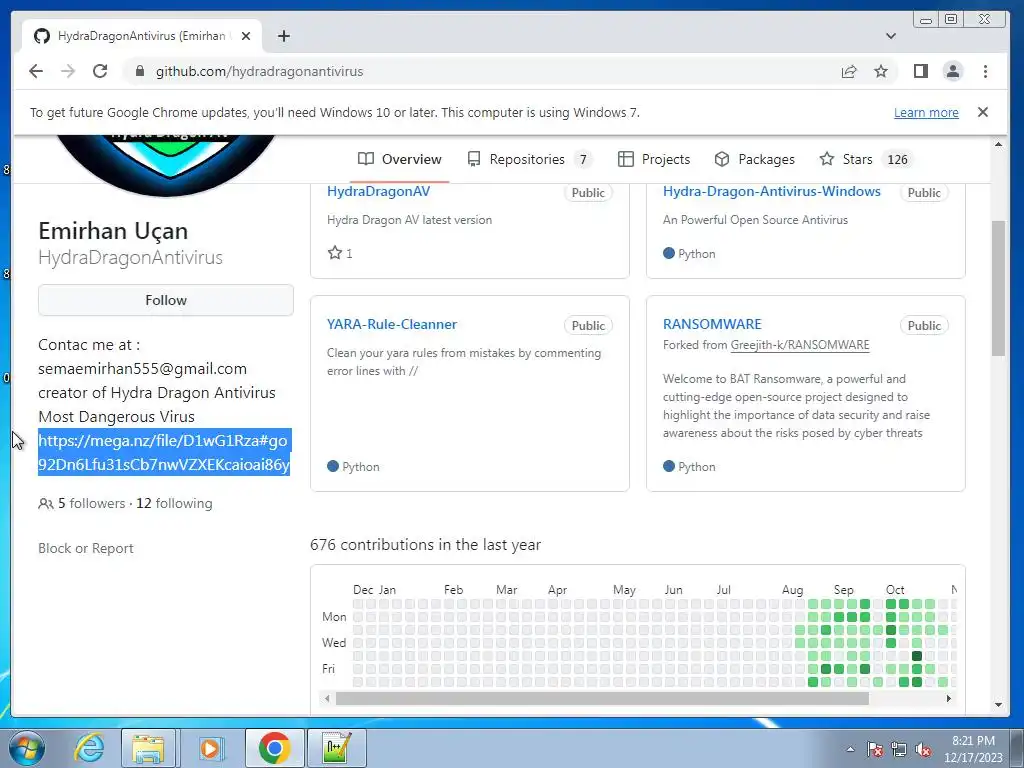1024x768 pixels.
Task: Click the network tray icon
Action: tap(899, 749)
